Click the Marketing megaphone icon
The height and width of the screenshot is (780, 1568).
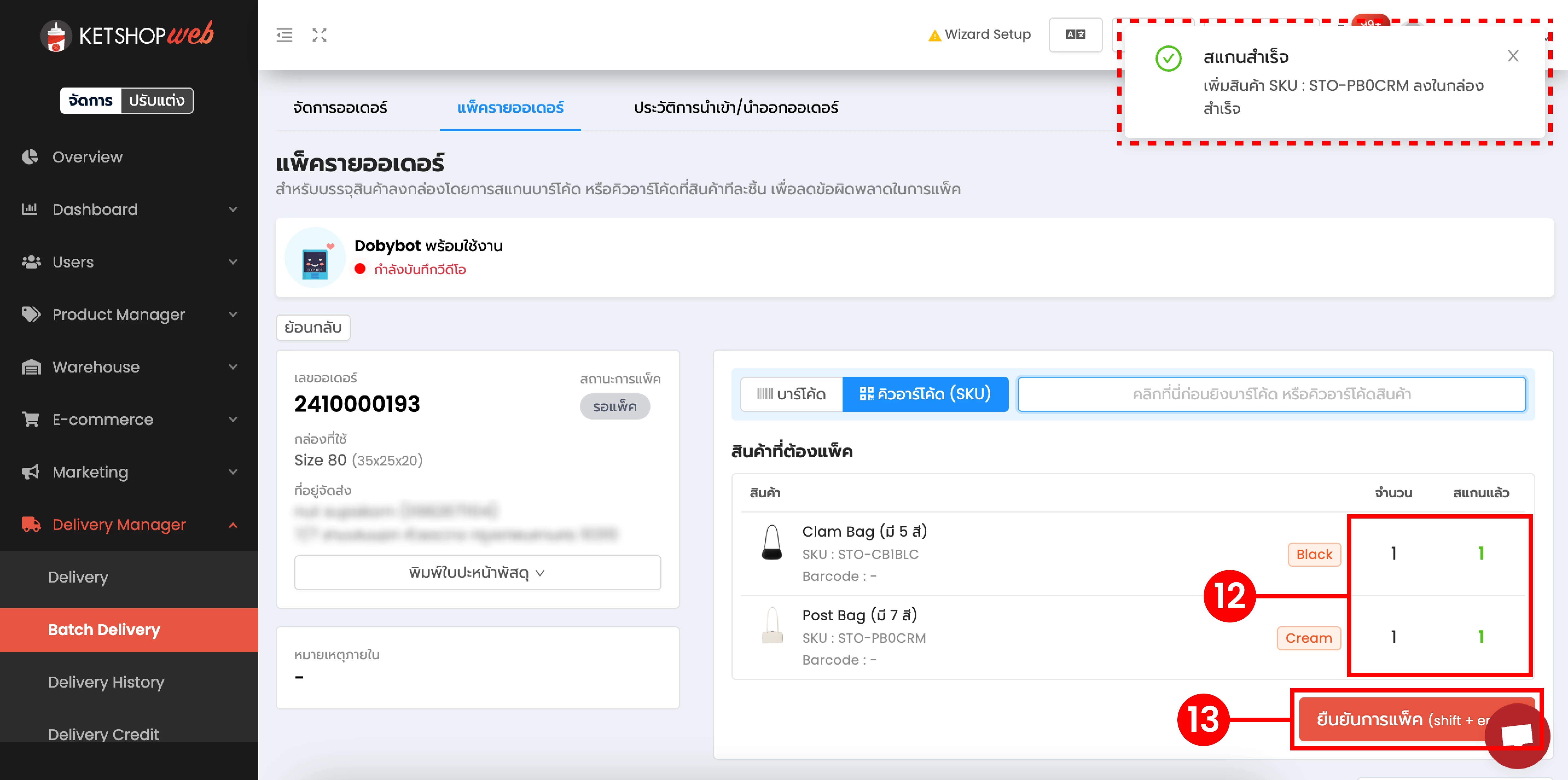click(30, 472)
